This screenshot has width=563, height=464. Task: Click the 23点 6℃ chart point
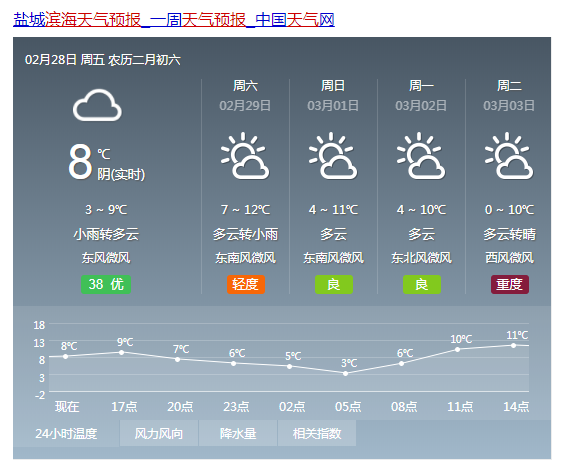pyautogui.click(x=233, y=363)
